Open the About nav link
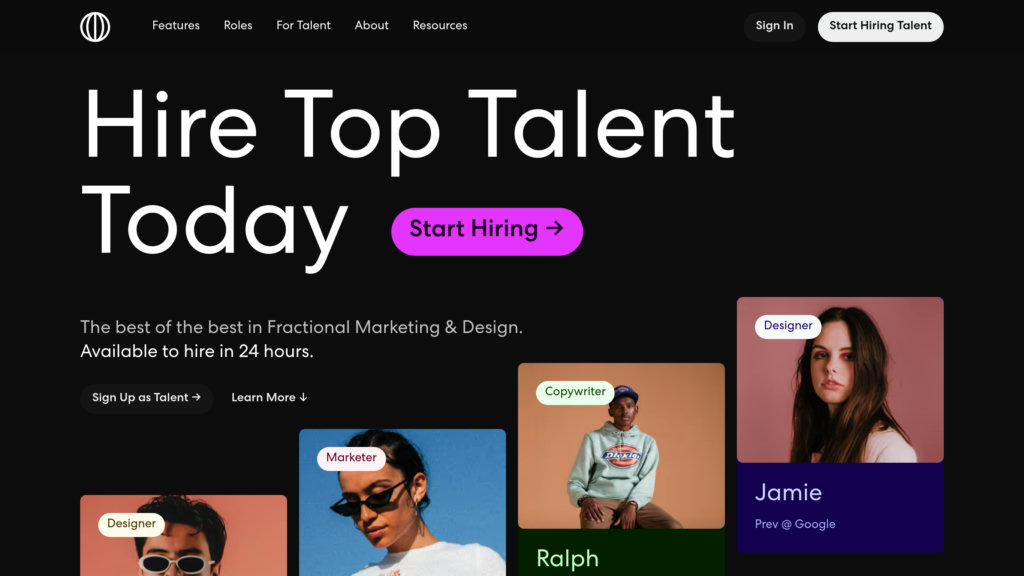 (371, 26)
